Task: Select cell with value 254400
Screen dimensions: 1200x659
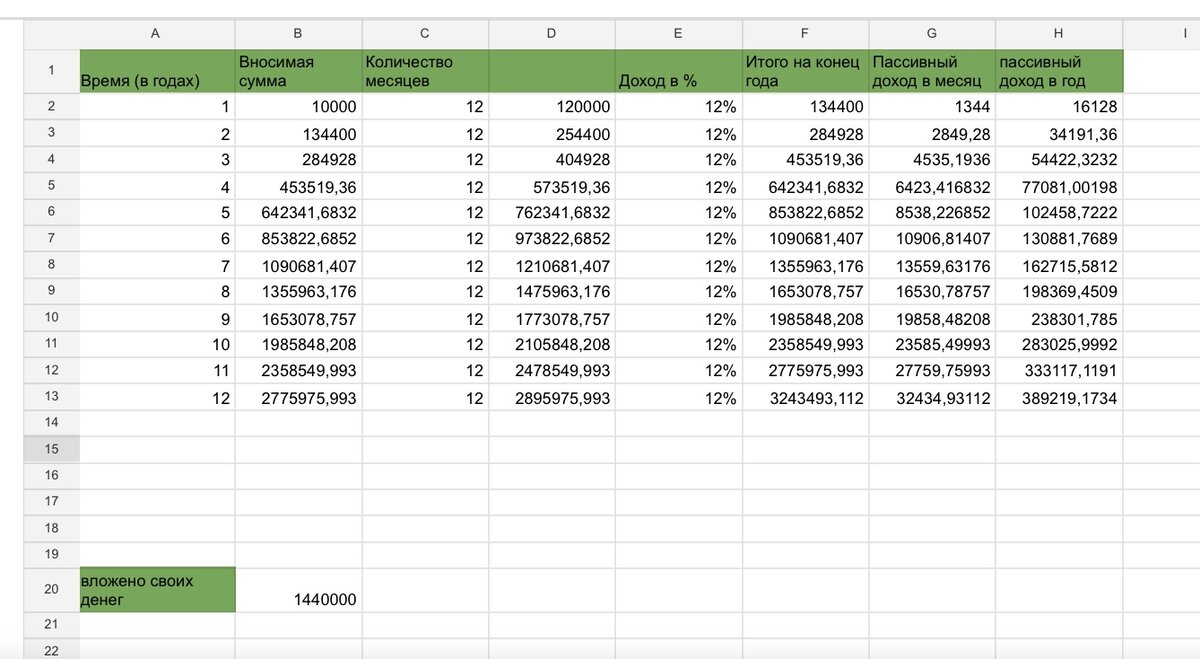Action: click(x=551, y=134)
